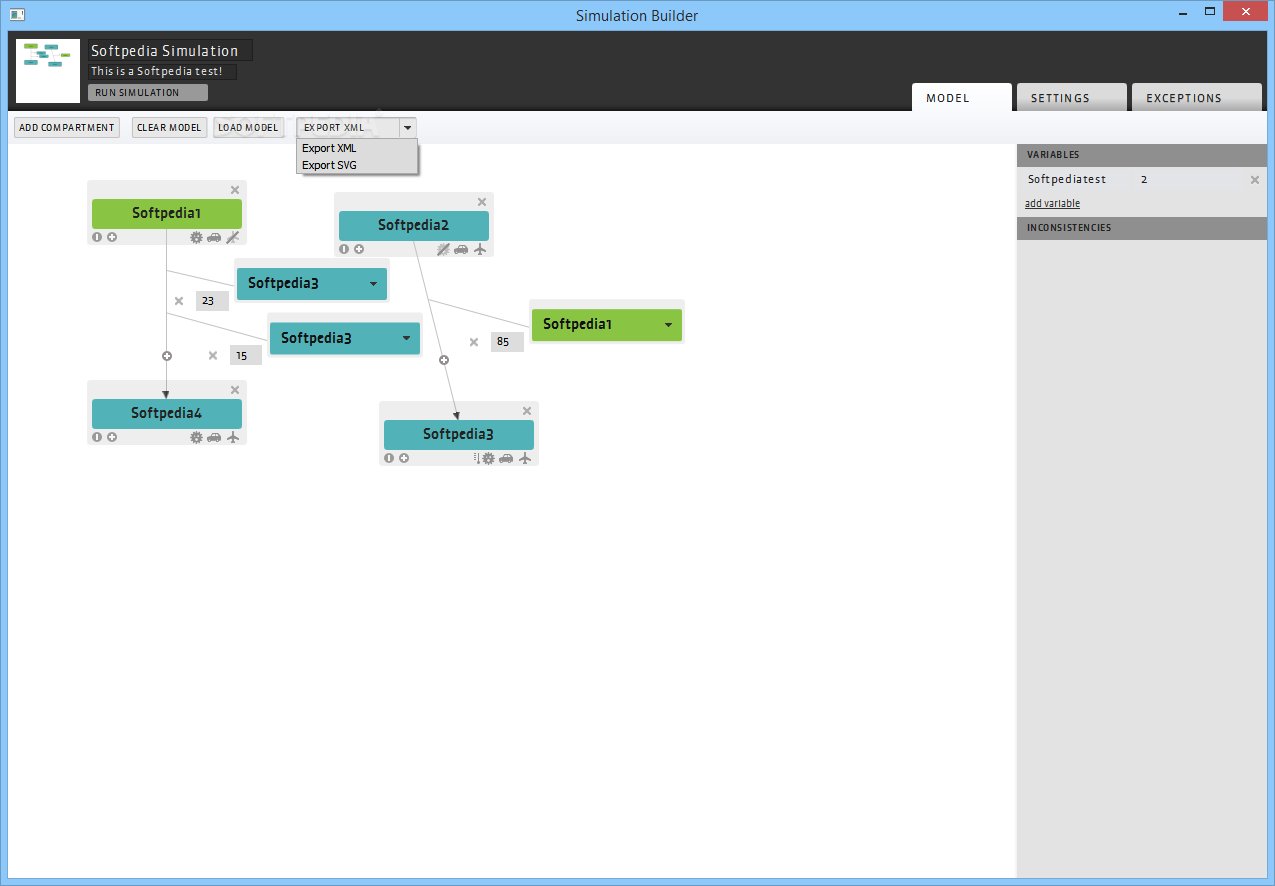Click the add variable link

pyautogui.click(x=1052, y=204)
